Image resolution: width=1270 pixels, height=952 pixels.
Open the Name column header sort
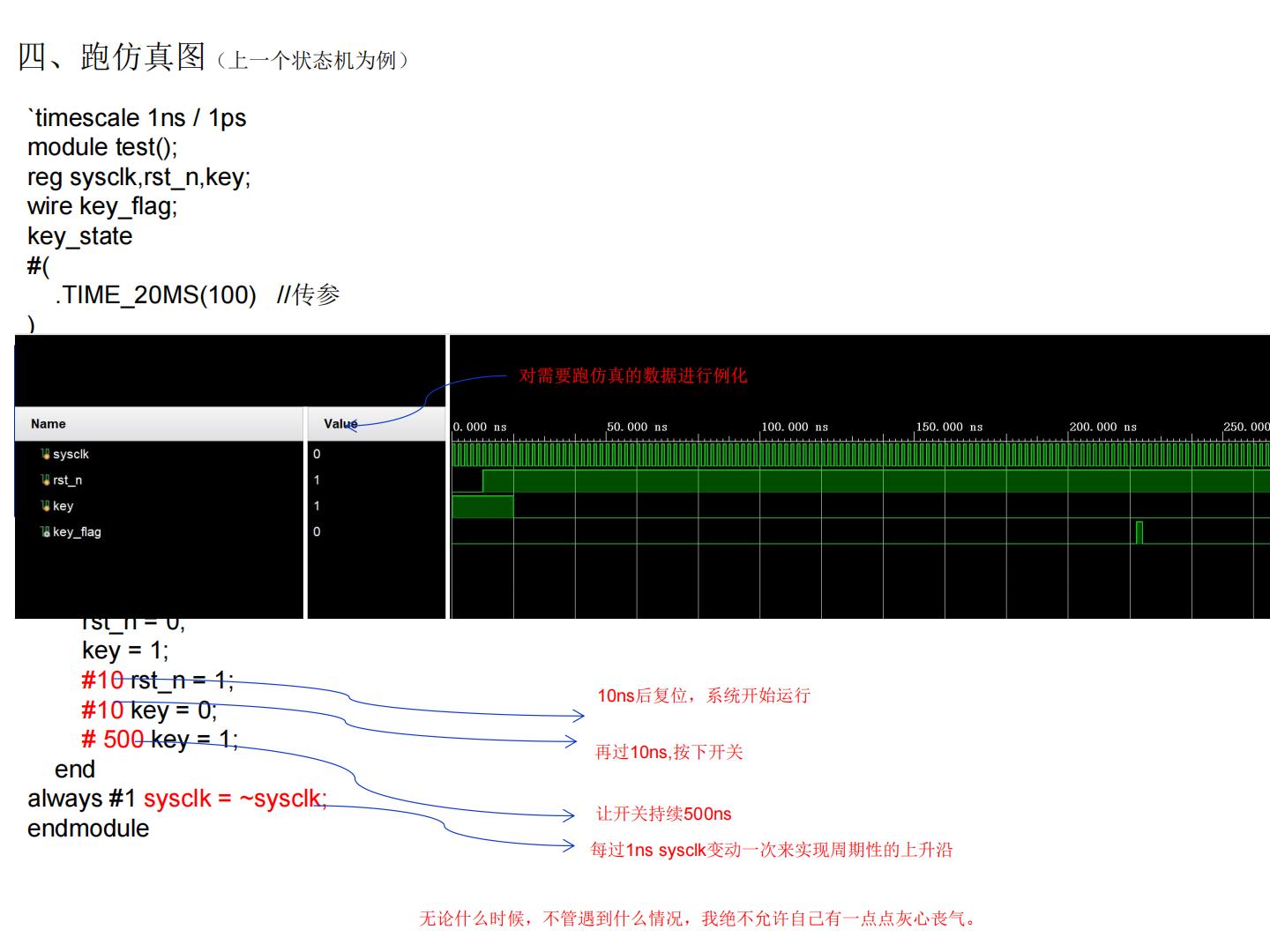tap(48, 424)
